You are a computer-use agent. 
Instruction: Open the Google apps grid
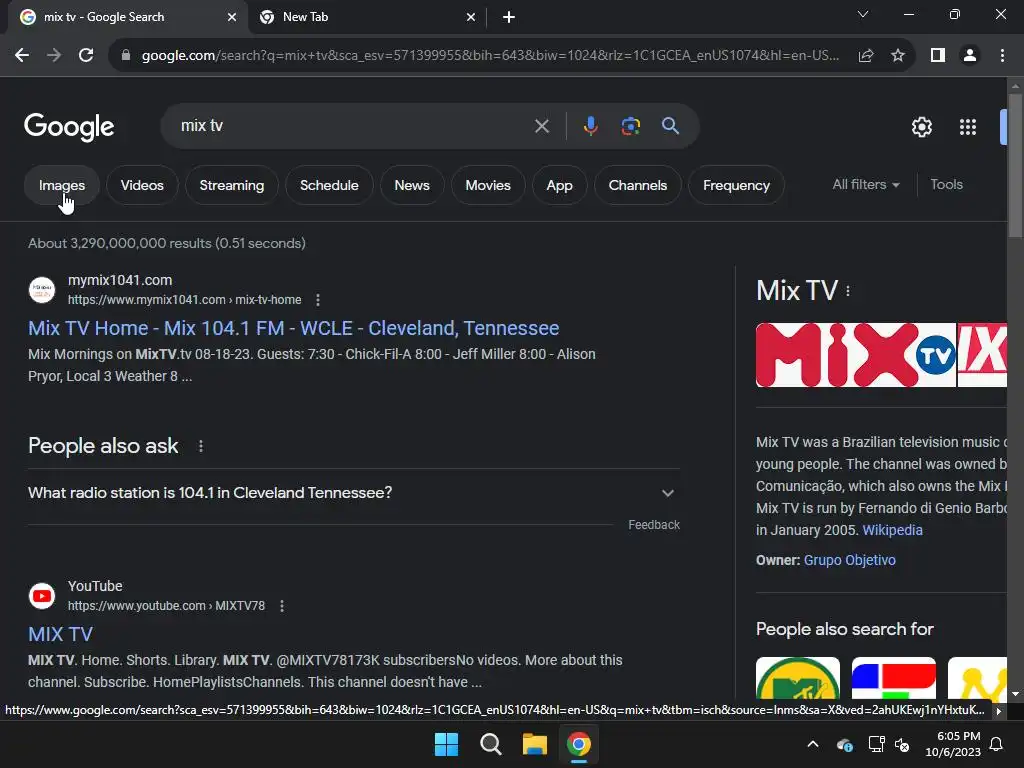968,127
